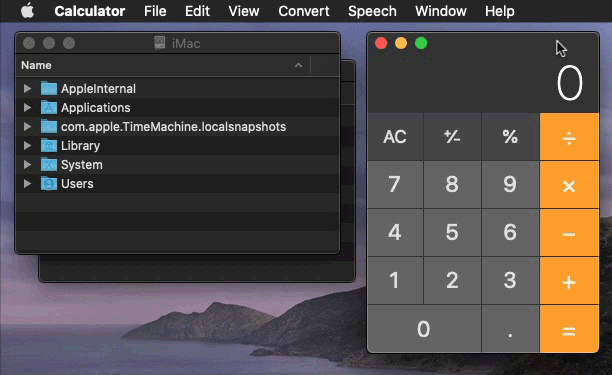Image resolution: width=612 pixels, height=375 pixels.
Task: Open the Edit menu
Action: [x=197, y=11]
